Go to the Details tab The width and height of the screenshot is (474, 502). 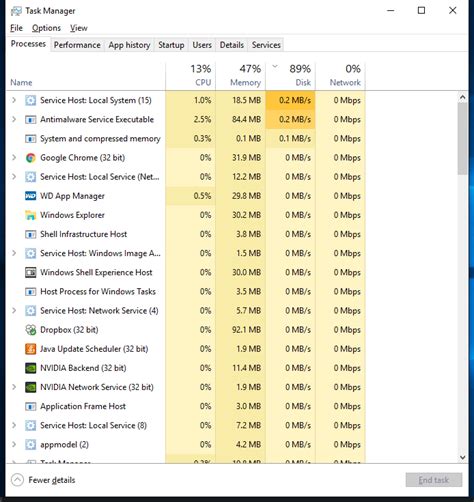[232, 45]
